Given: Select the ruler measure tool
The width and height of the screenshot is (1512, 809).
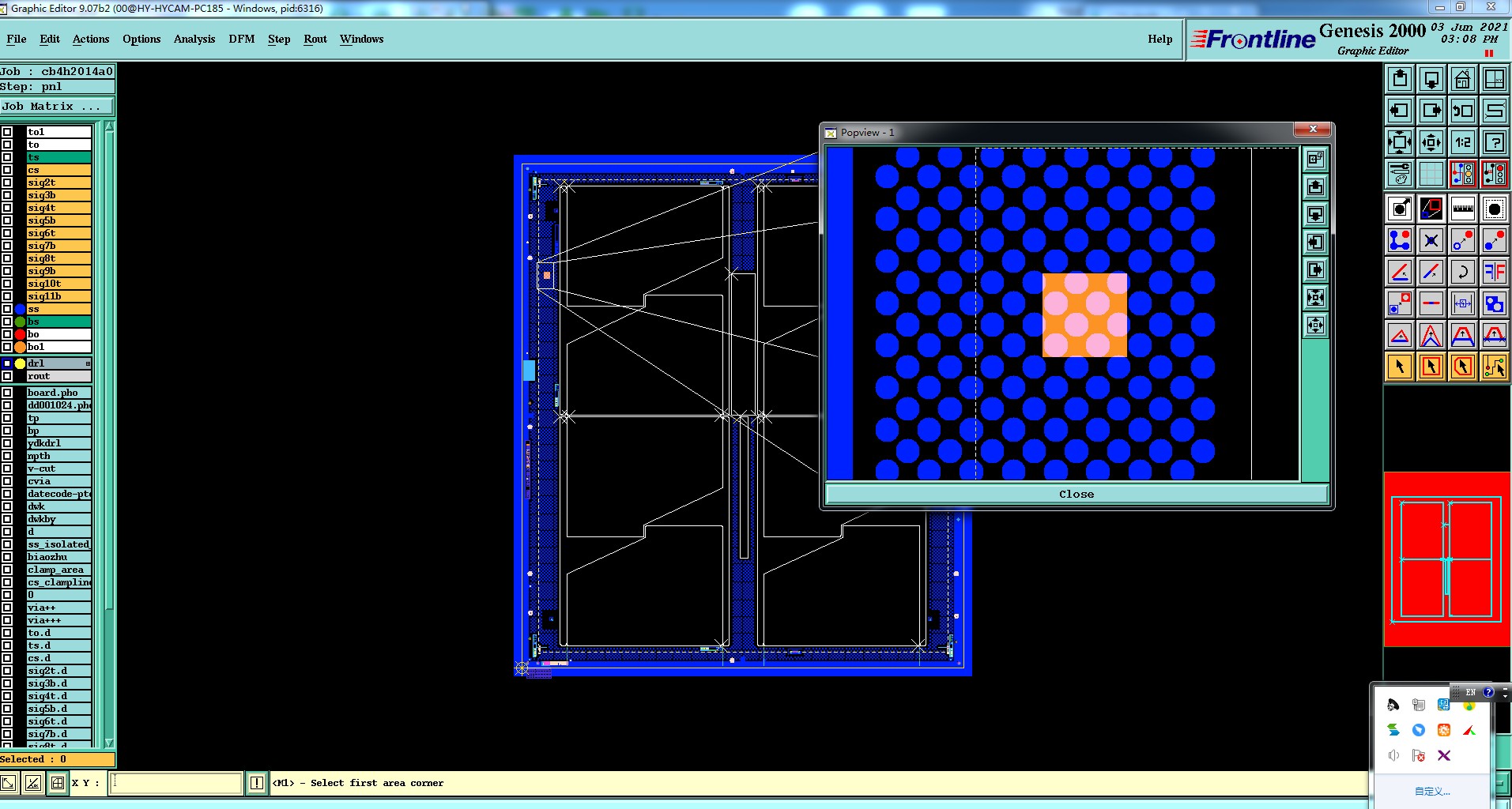Looking at the screenshot, I should coord(1463,209).
